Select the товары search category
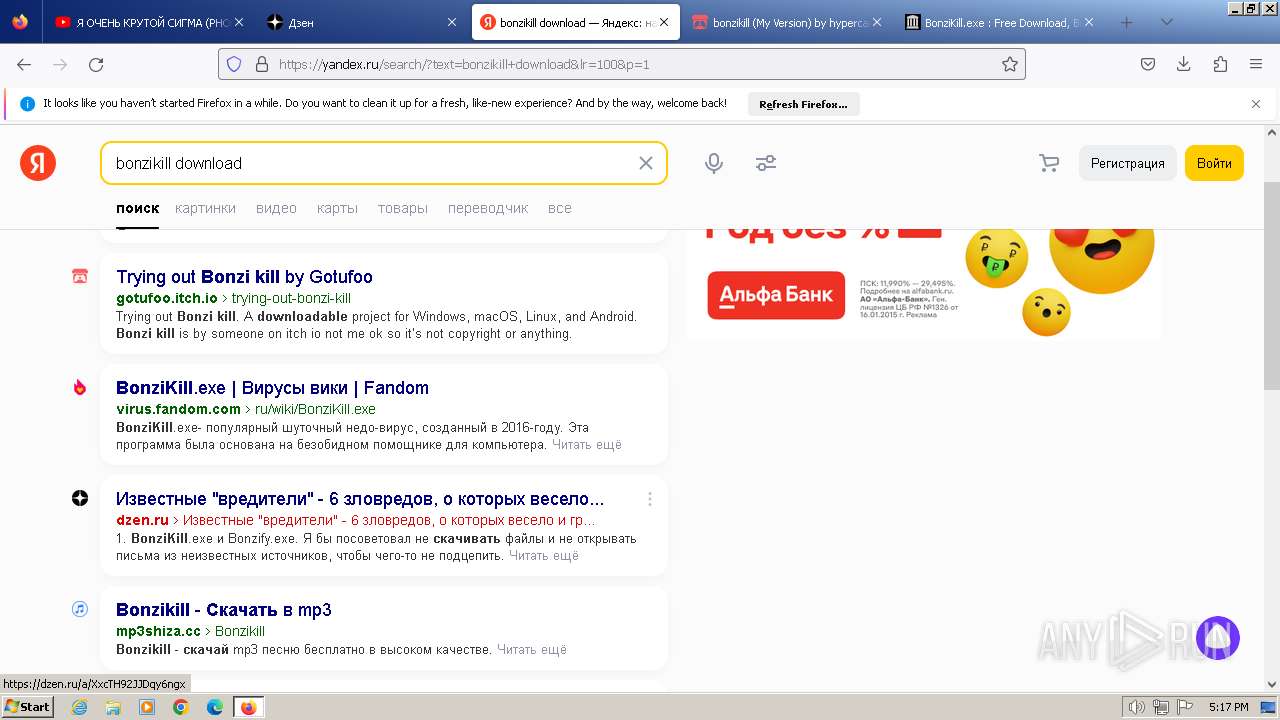Image resolution: width=1280 pixels, height=720 pixels. tap(403, 208)
